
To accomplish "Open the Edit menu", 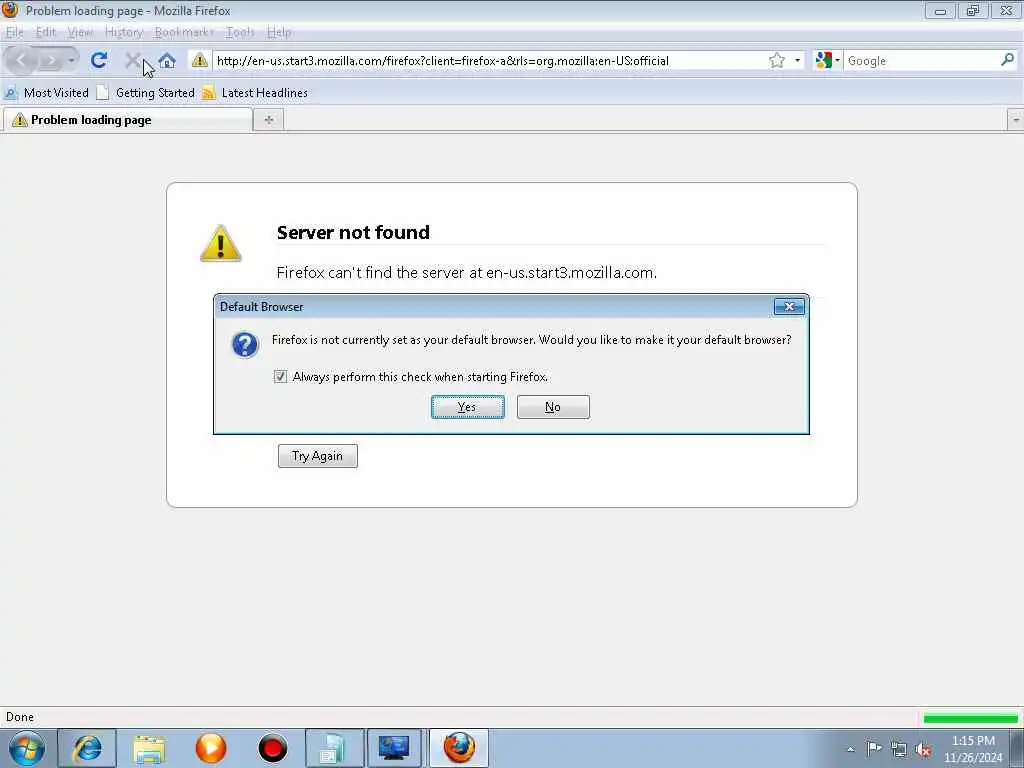I will (46, 32).
